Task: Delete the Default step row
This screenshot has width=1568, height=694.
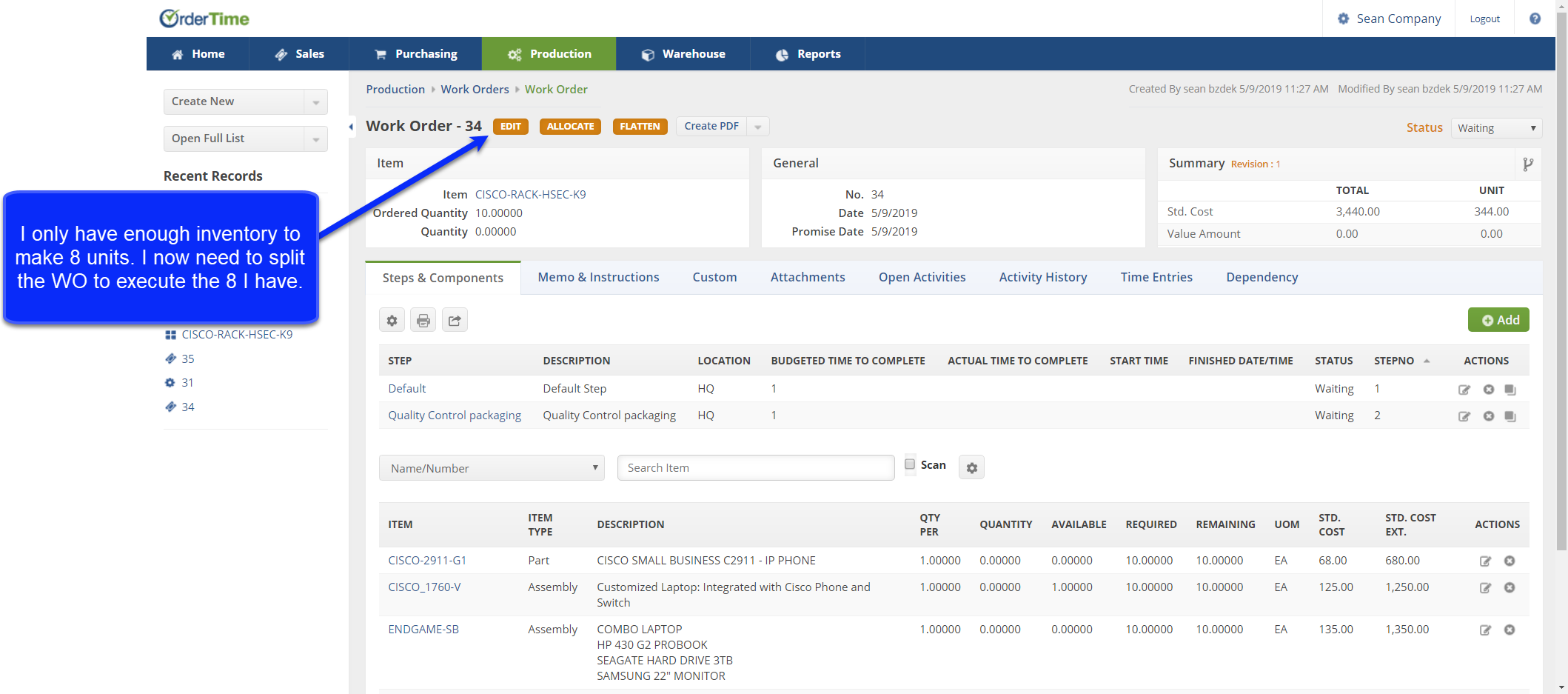Action: click(1489, 390)
